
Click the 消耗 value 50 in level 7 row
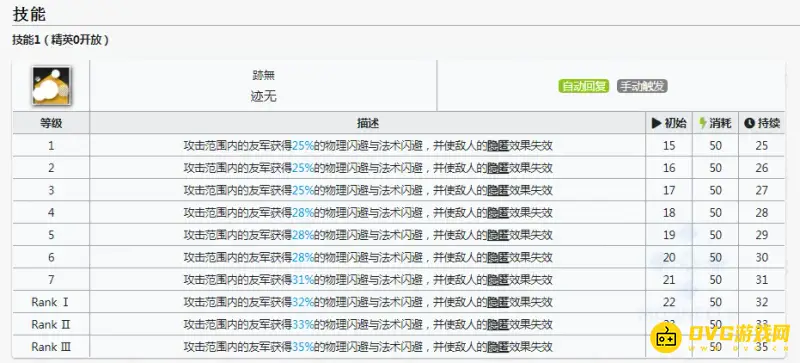click(715, 280)
